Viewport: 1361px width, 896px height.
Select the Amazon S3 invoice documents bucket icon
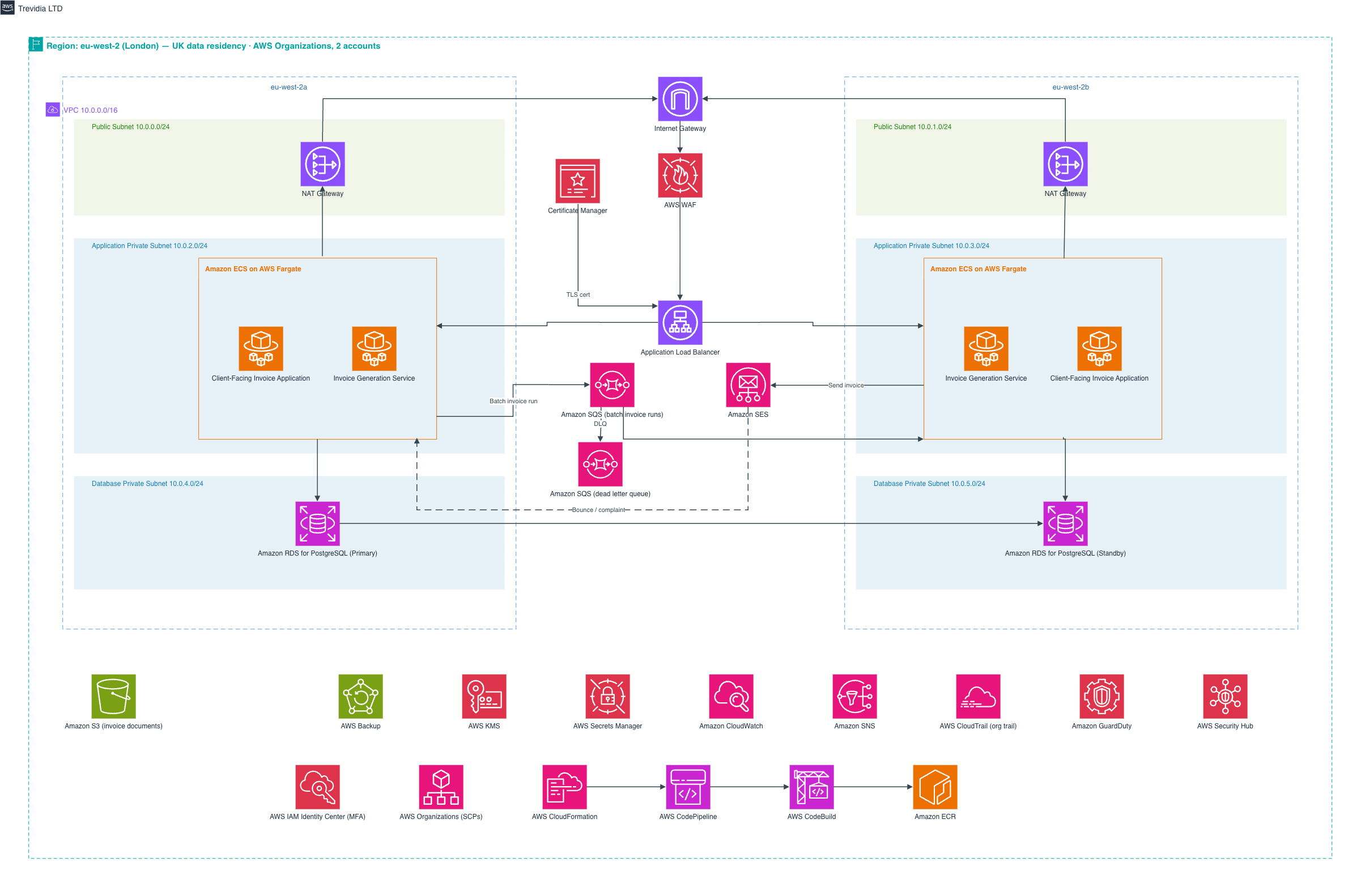tap(113, 697)
